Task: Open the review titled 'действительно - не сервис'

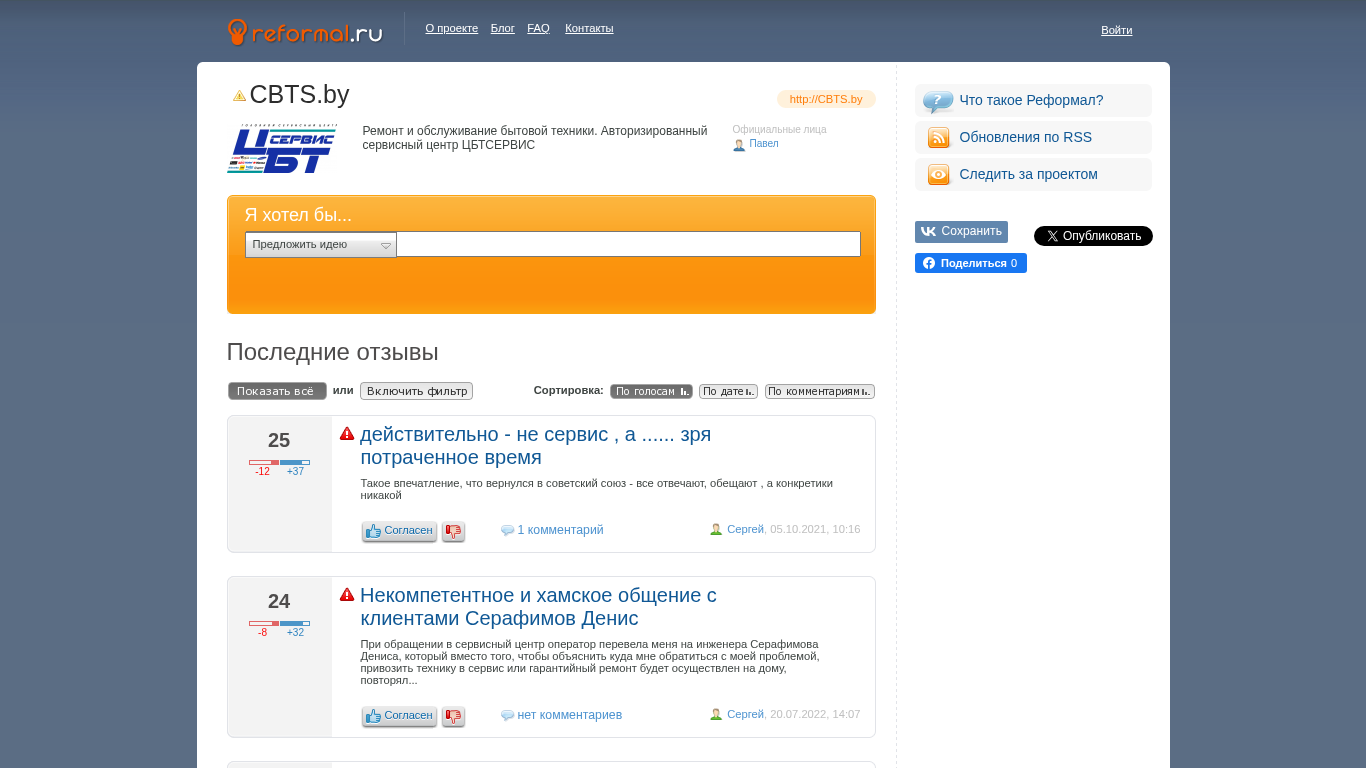Action: [x=536, y=446]
